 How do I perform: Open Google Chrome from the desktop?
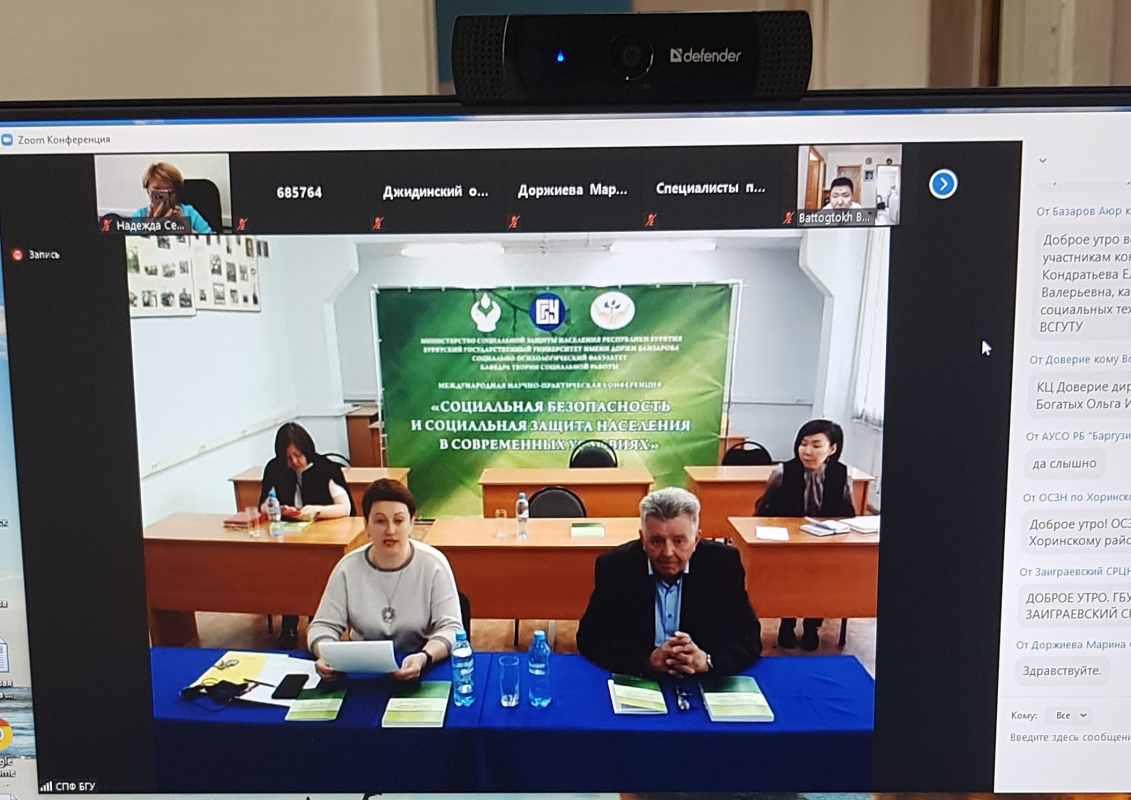coord(4,738)
